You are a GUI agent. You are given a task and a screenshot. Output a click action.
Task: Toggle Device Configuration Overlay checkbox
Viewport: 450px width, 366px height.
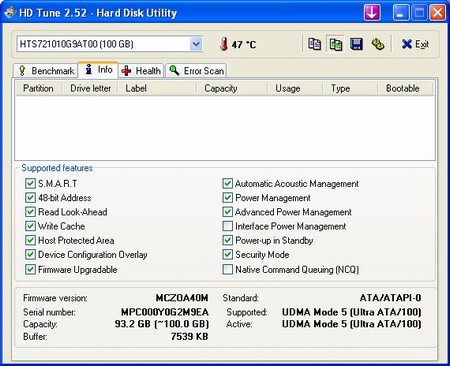point(30,255)
